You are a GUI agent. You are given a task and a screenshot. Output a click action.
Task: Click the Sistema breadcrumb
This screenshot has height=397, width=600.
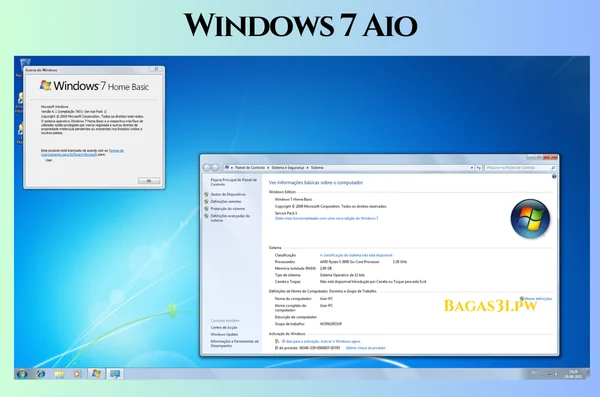[x=317, y=168]
